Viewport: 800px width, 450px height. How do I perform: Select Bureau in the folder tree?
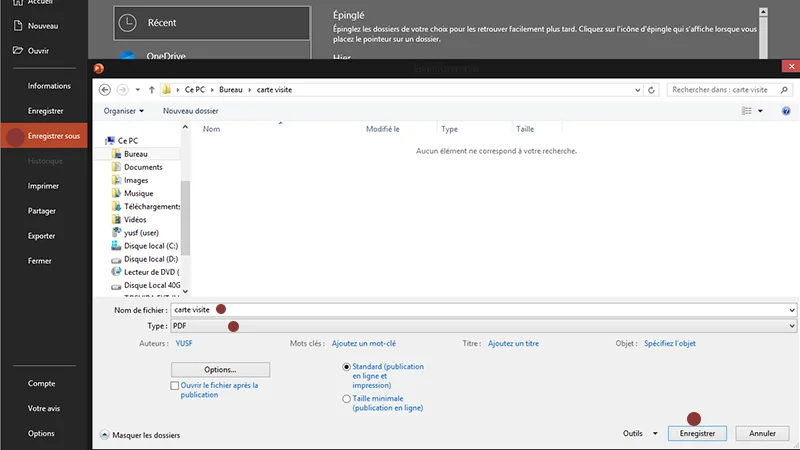coord(136,154)
